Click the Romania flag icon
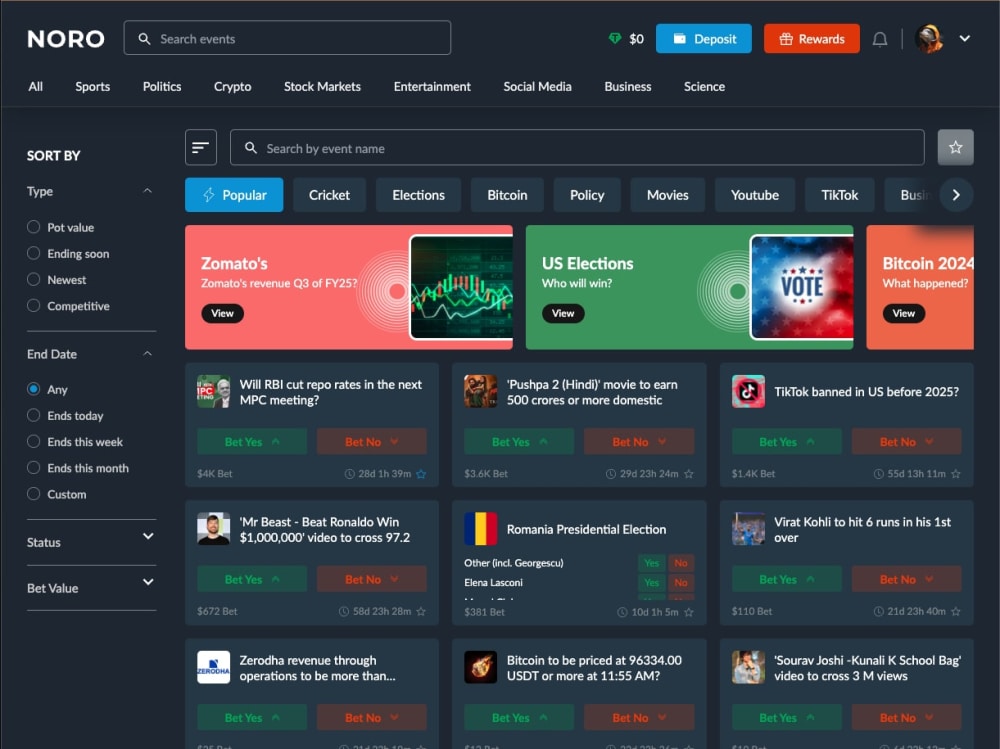The image size is (1000, 749). pos(480,529)
